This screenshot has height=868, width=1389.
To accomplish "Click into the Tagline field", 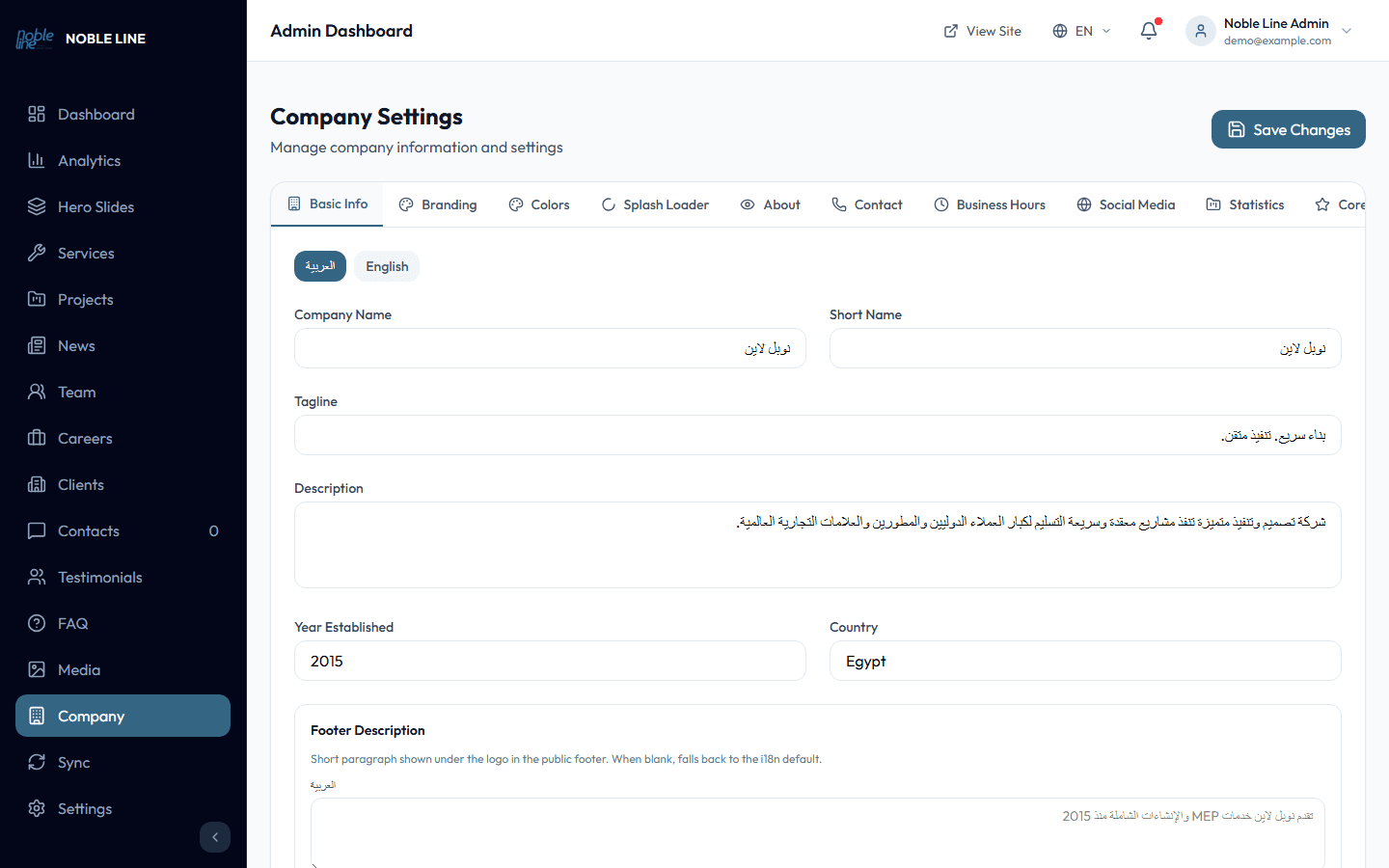I will (818, 435).
